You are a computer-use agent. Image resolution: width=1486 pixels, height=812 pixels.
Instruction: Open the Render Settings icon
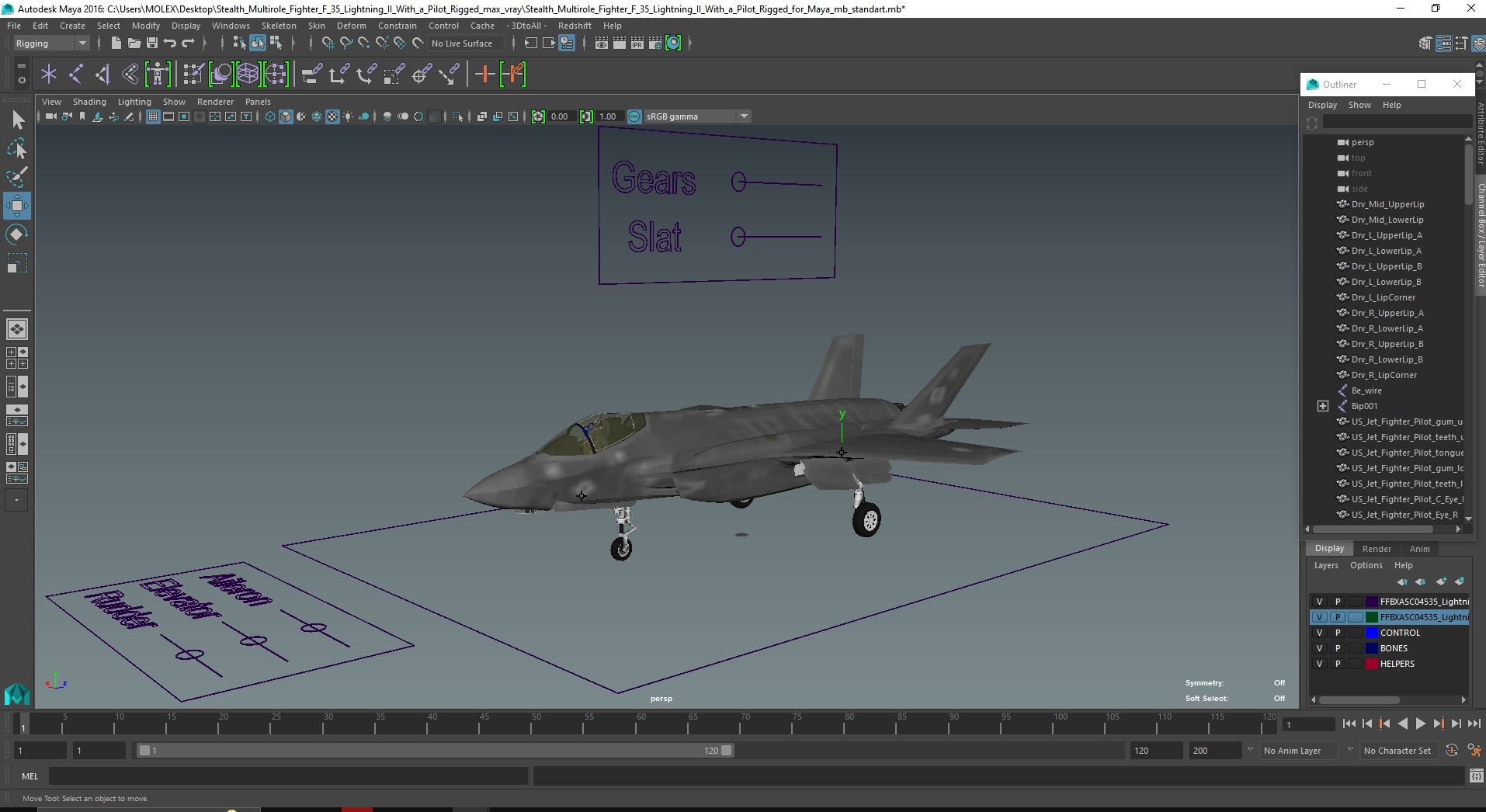[655, 43]
